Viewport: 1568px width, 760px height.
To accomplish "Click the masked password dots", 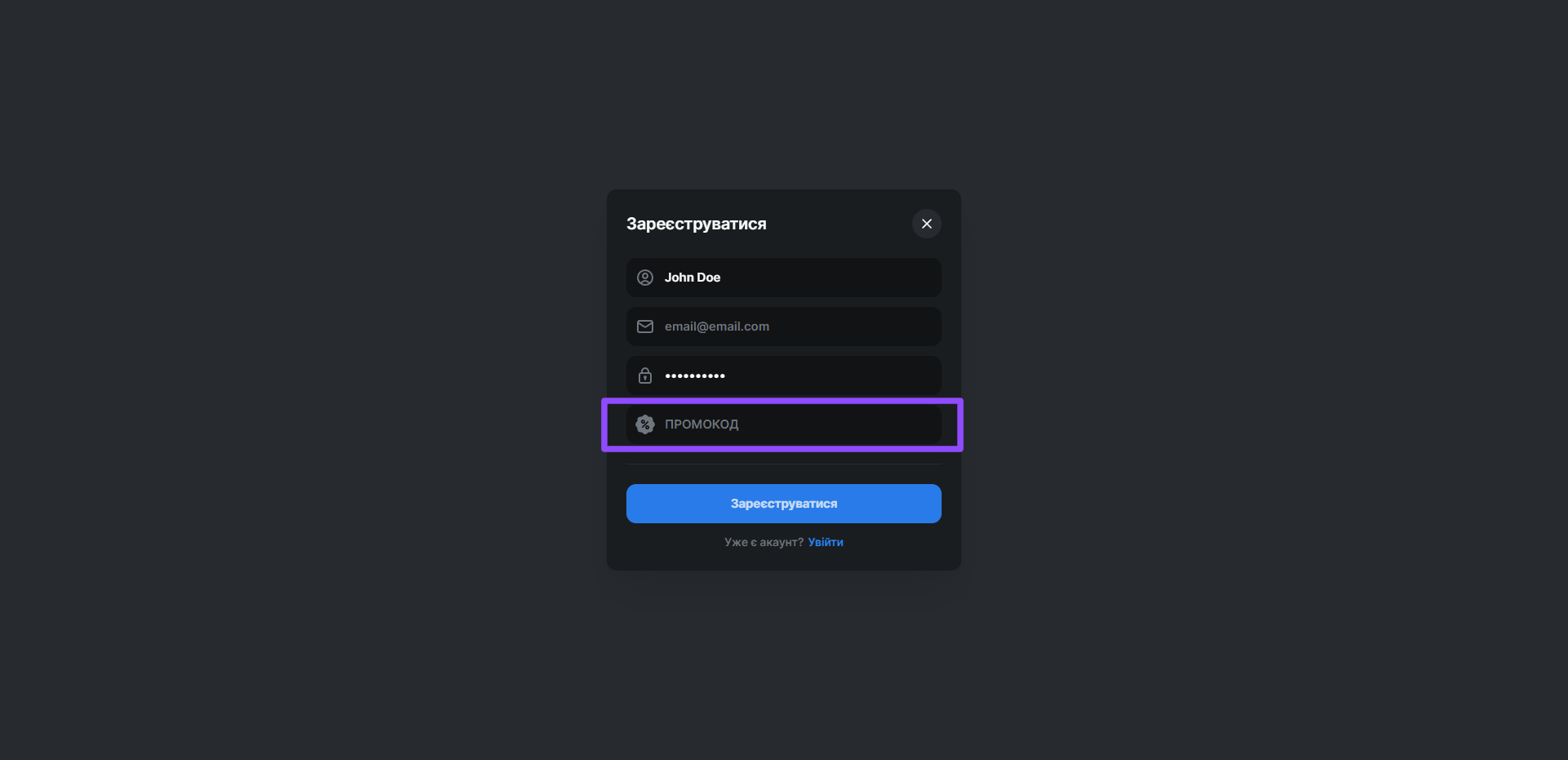I will (x=695, y=376).
